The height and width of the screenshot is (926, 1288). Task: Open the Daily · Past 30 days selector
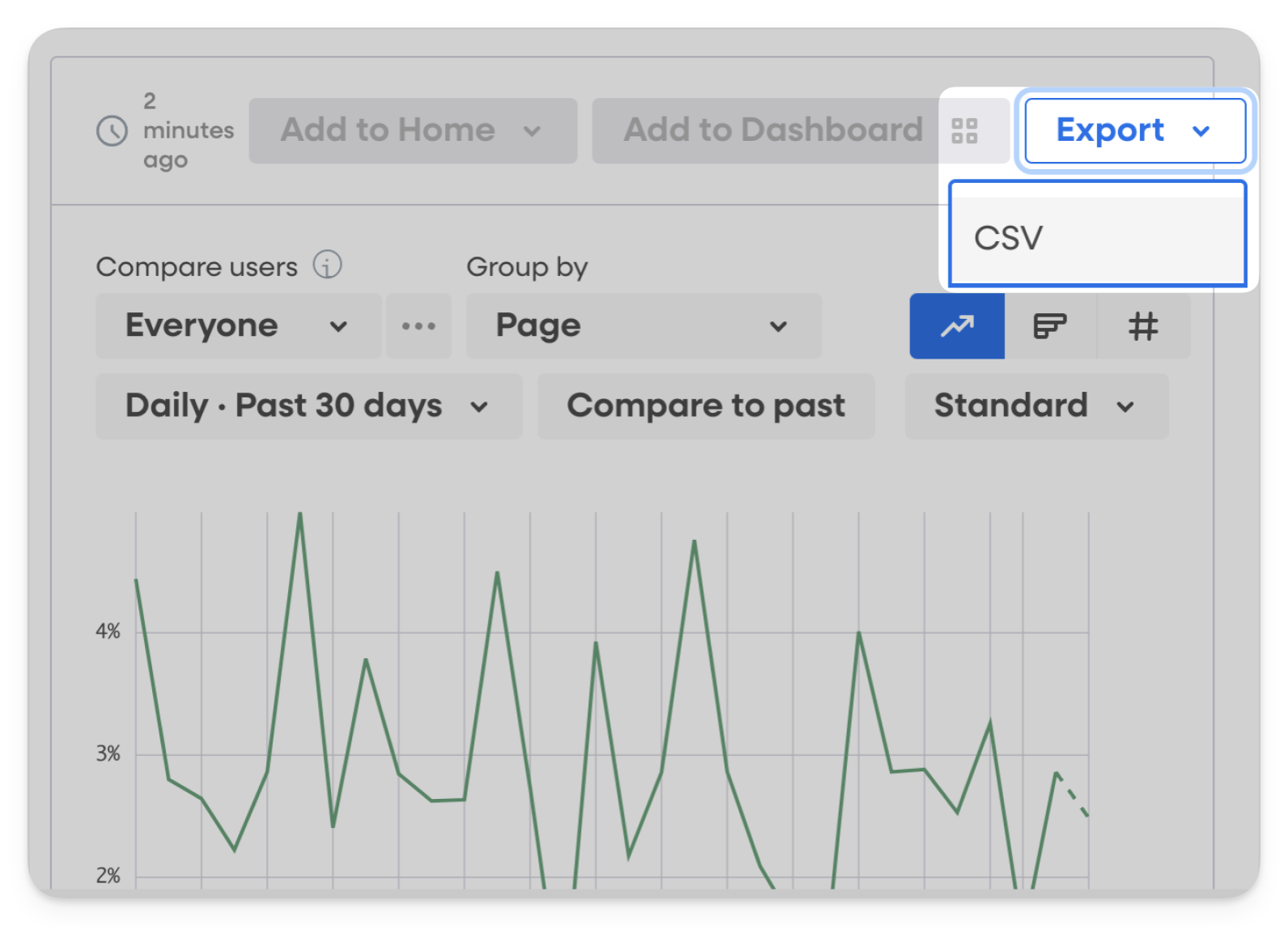(x=308, y=406)
